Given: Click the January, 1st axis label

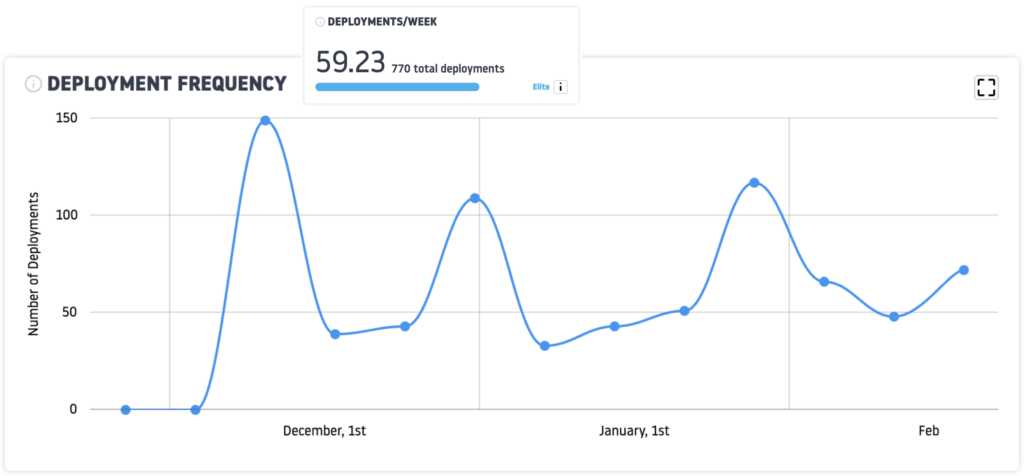Looking at the screenshot, I should 634,431.
